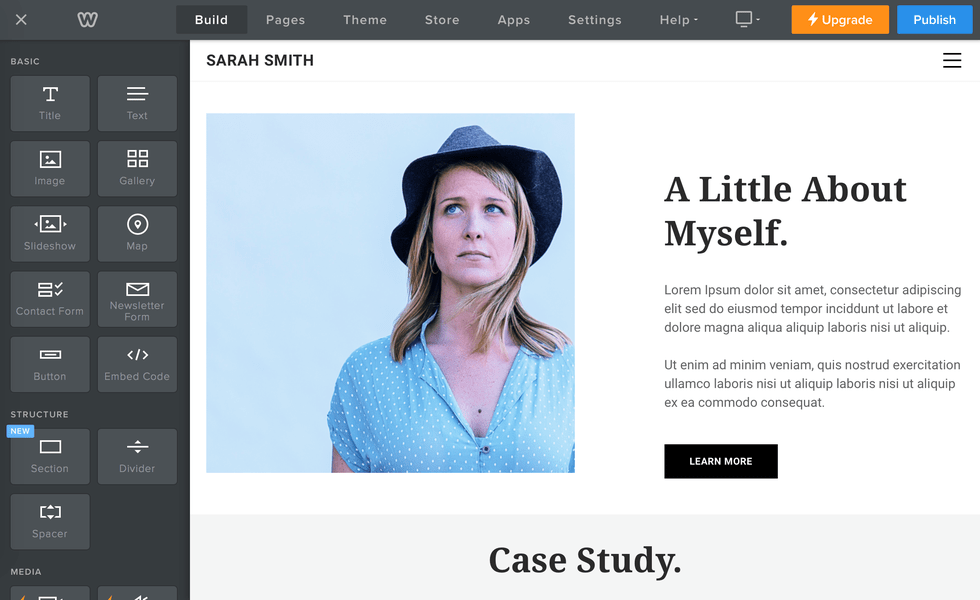Select the Text element tile
Viewport: 980px width, 600px height.
tap(137, 104)
